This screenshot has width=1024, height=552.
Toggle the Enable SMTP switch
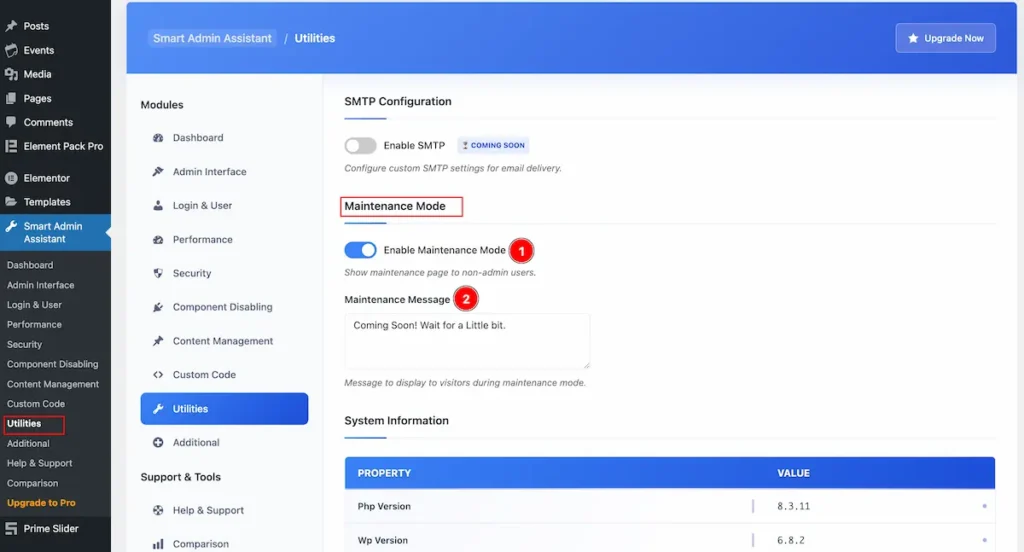[x=360, y=146]
